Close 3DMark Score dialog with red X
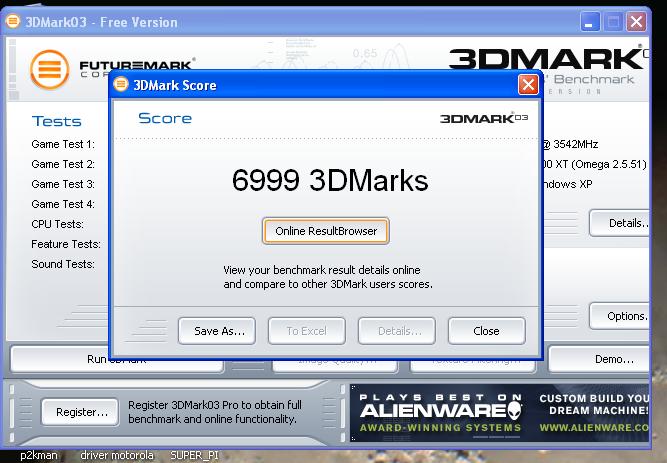 coord(528,85)
